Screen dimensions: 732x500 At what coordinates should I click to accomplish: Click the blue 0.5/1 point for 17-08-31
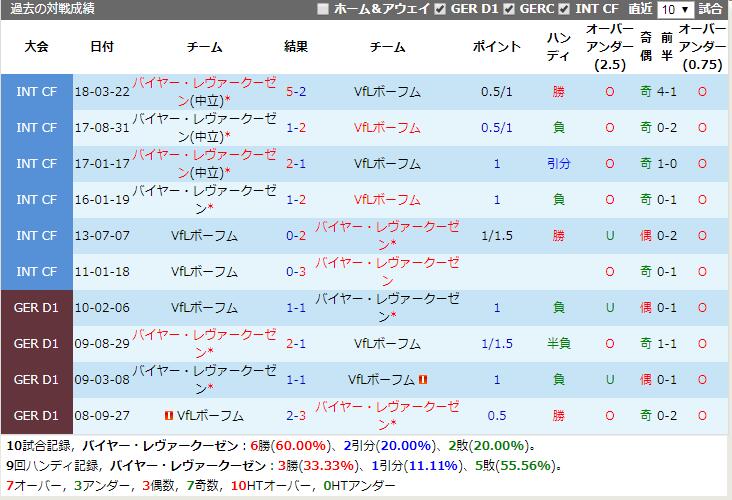pyautogui.click(x=497, y=127)
